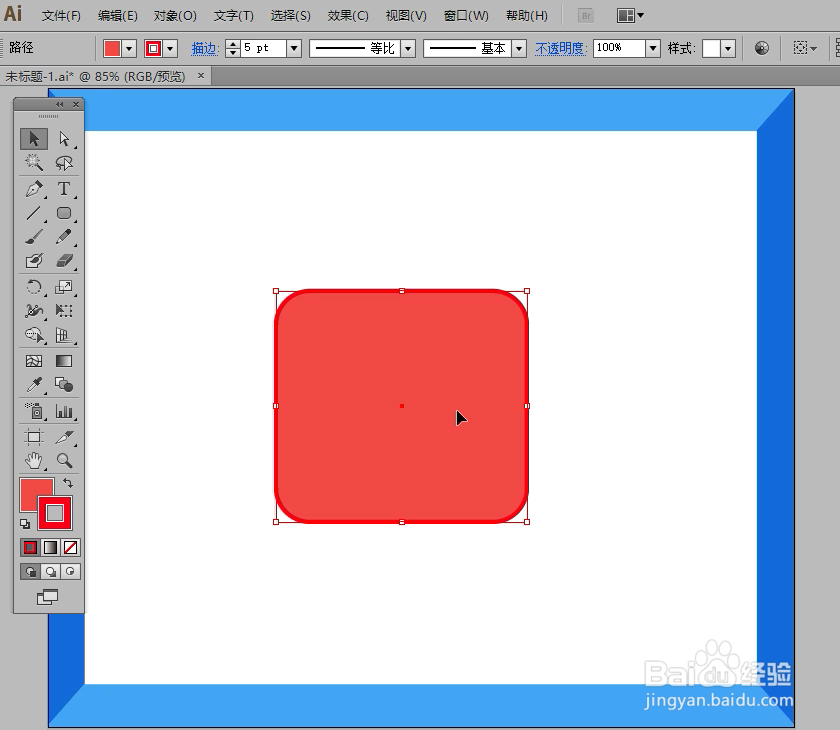Screen dimensions: 840x730
Task: Enable Draw Normal mode
Action: [31, 571]
